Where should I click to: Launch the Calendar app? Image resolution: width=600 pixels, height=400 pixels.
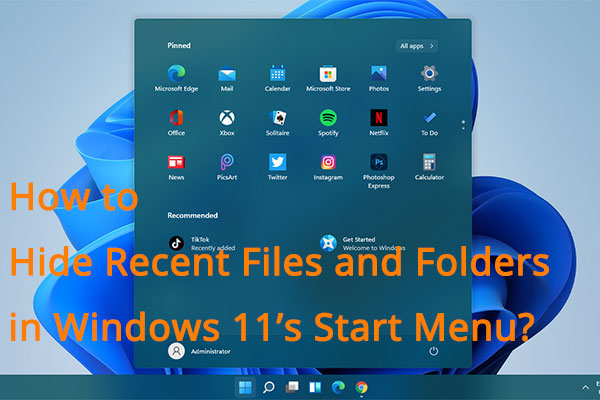click(x=277, y=78)
